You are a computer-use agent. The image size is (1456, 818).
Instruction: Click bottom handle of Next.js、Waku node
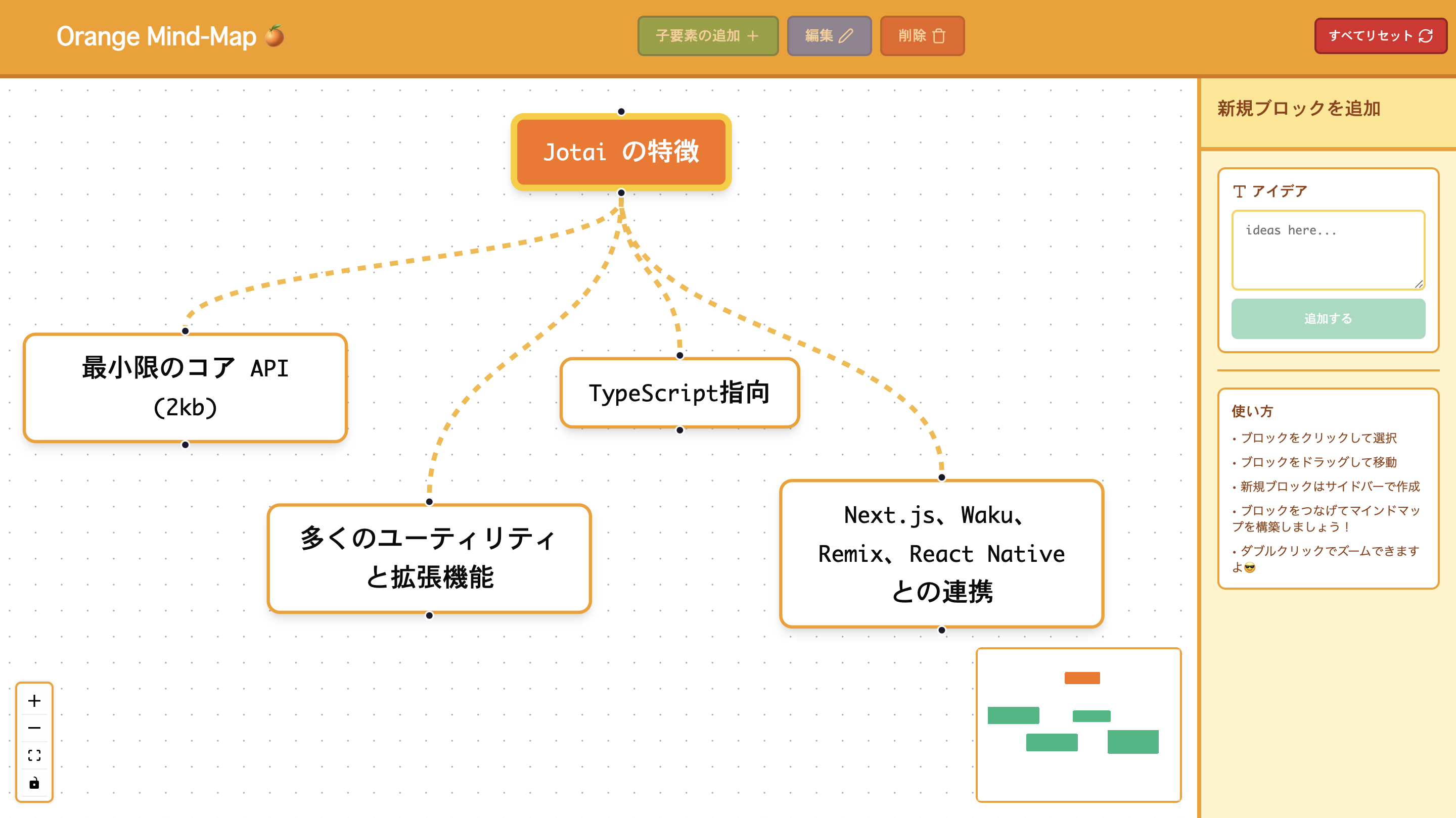(941, 630)
